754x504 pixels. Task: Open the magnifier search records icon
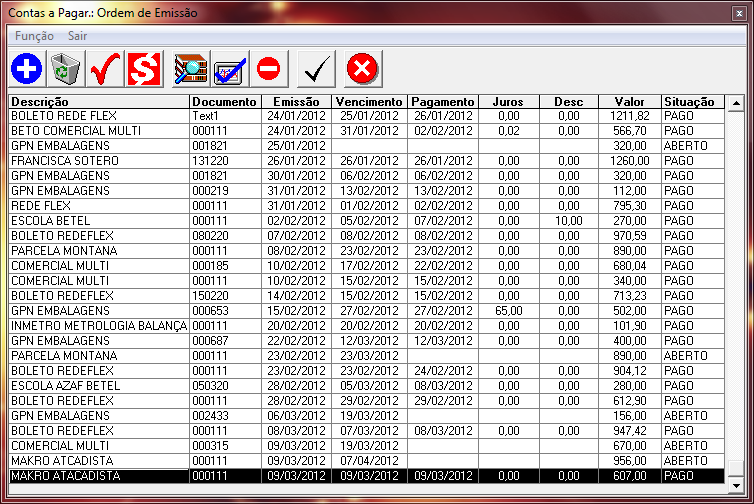[x=191, y=69]
